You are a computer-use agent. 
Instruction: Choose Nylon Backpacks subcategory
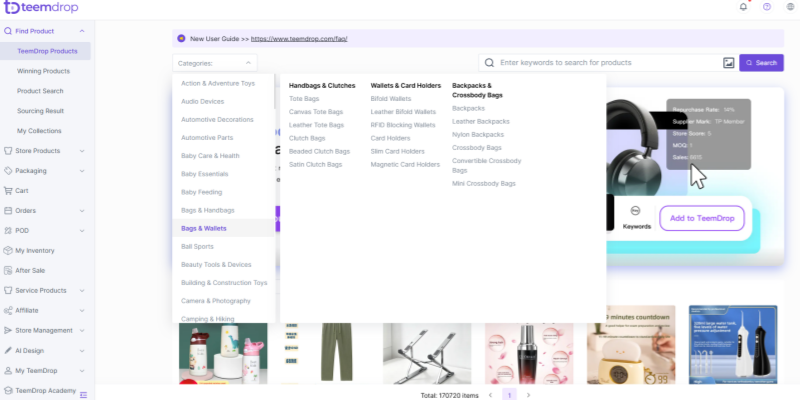tap(478, 135)
